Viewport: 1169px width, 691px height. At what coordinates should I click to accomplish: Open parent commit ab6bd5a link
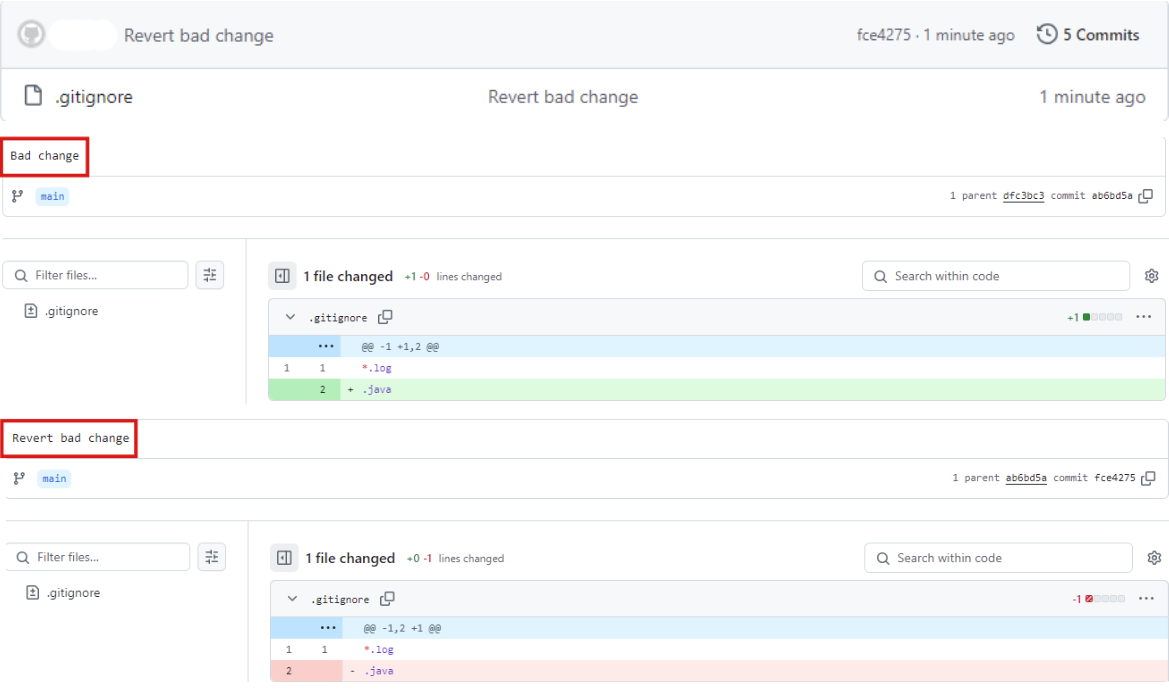point(1025,478)
